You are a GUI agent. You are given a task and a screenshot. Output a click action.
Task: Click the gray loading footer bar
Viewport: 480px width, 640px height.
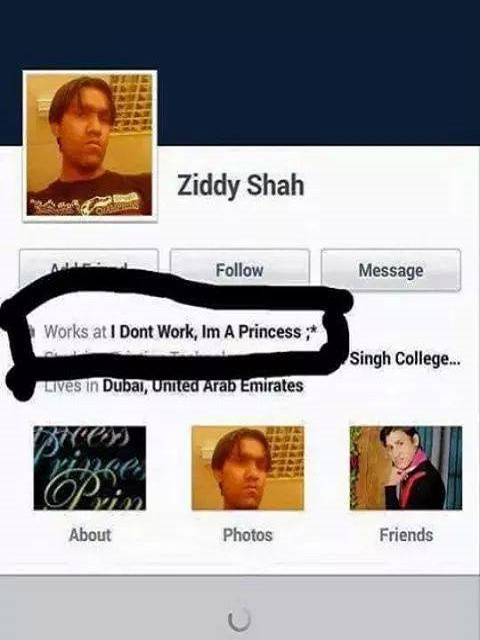(x=240, y=608)
